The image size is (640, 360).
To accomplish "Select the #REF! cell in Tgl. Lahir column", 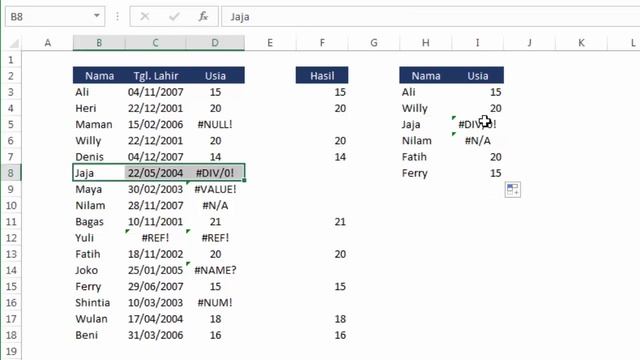I will [x=156, y=238].
